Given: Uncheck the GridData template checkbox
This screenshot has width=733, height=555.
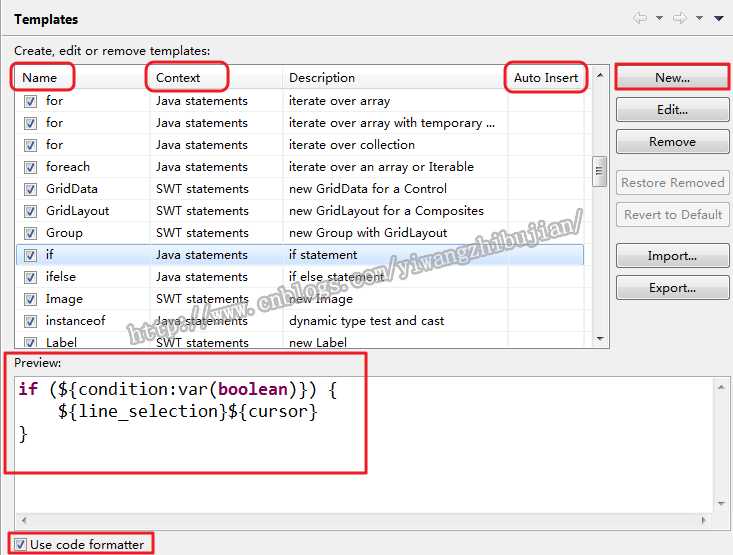Looking at the screenshot, I should [30, 189].
